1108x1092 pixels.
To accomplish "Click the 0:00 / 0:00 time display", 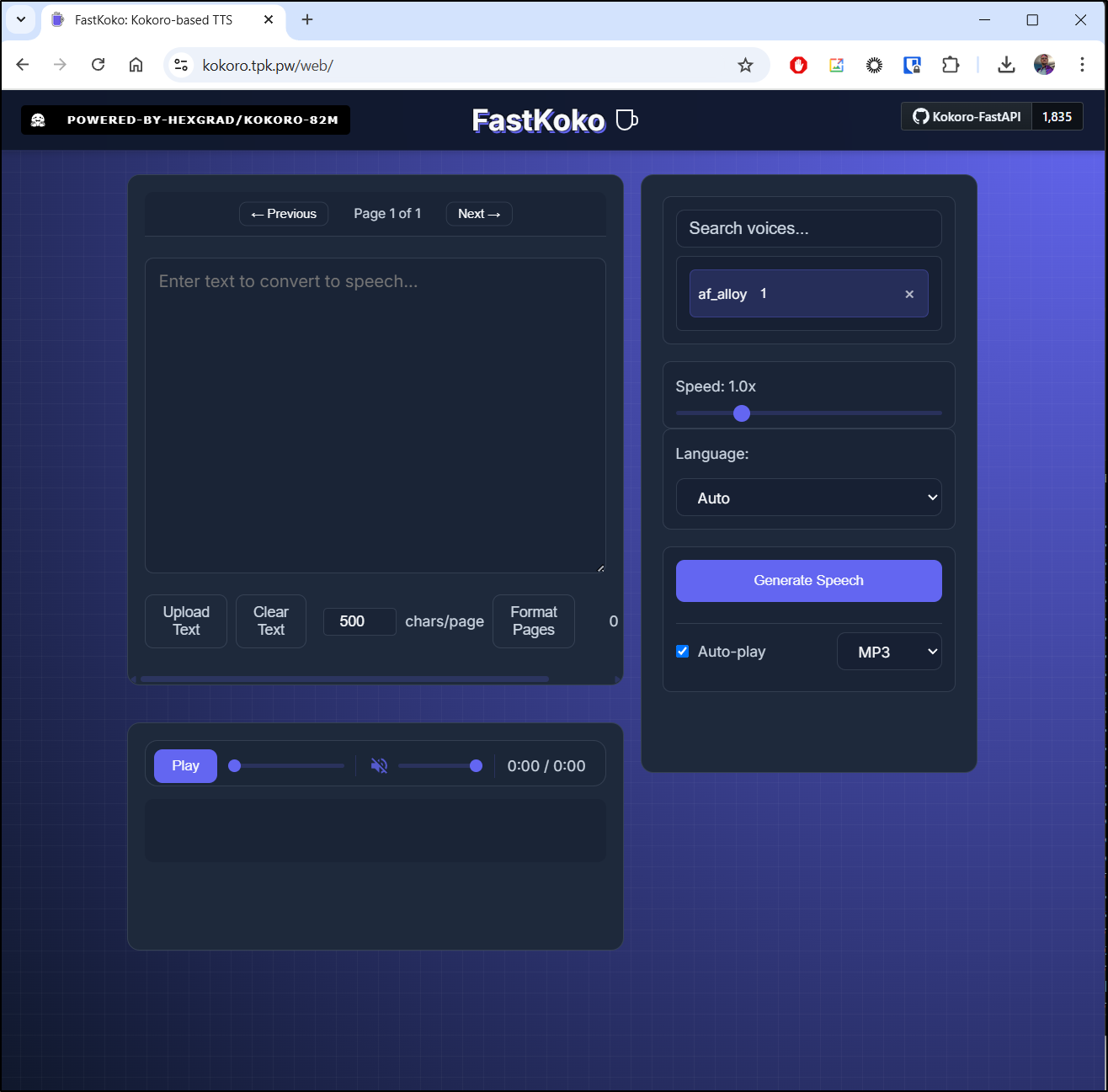I will pos(546,766).
